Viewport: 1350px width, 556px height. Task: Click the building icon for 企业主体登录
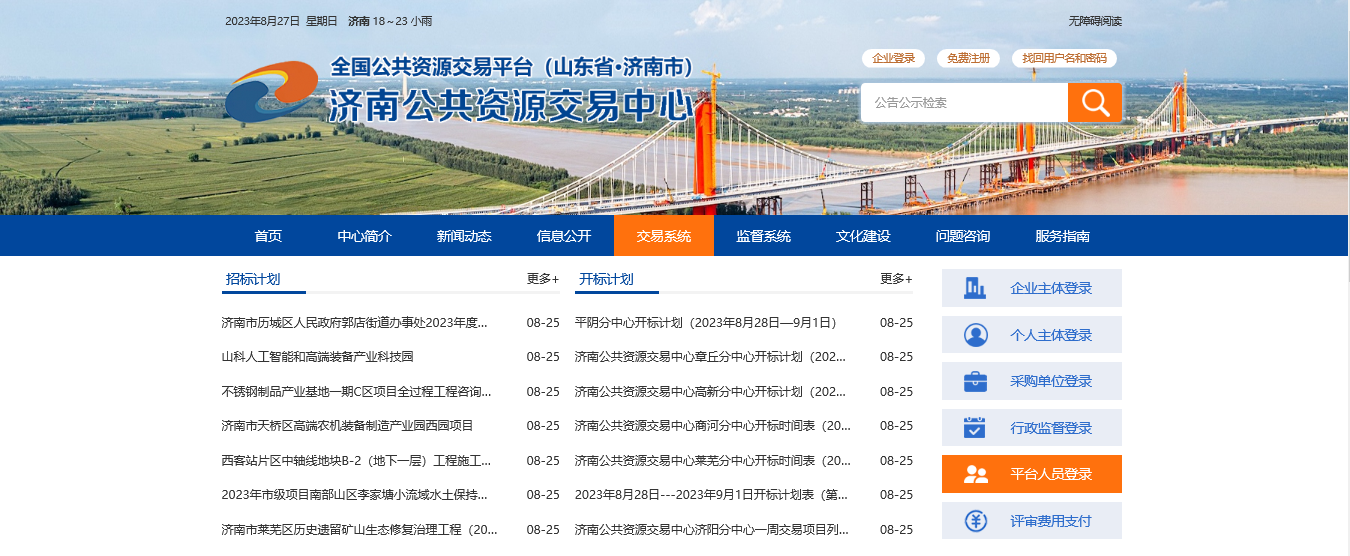tap(974, 288)
